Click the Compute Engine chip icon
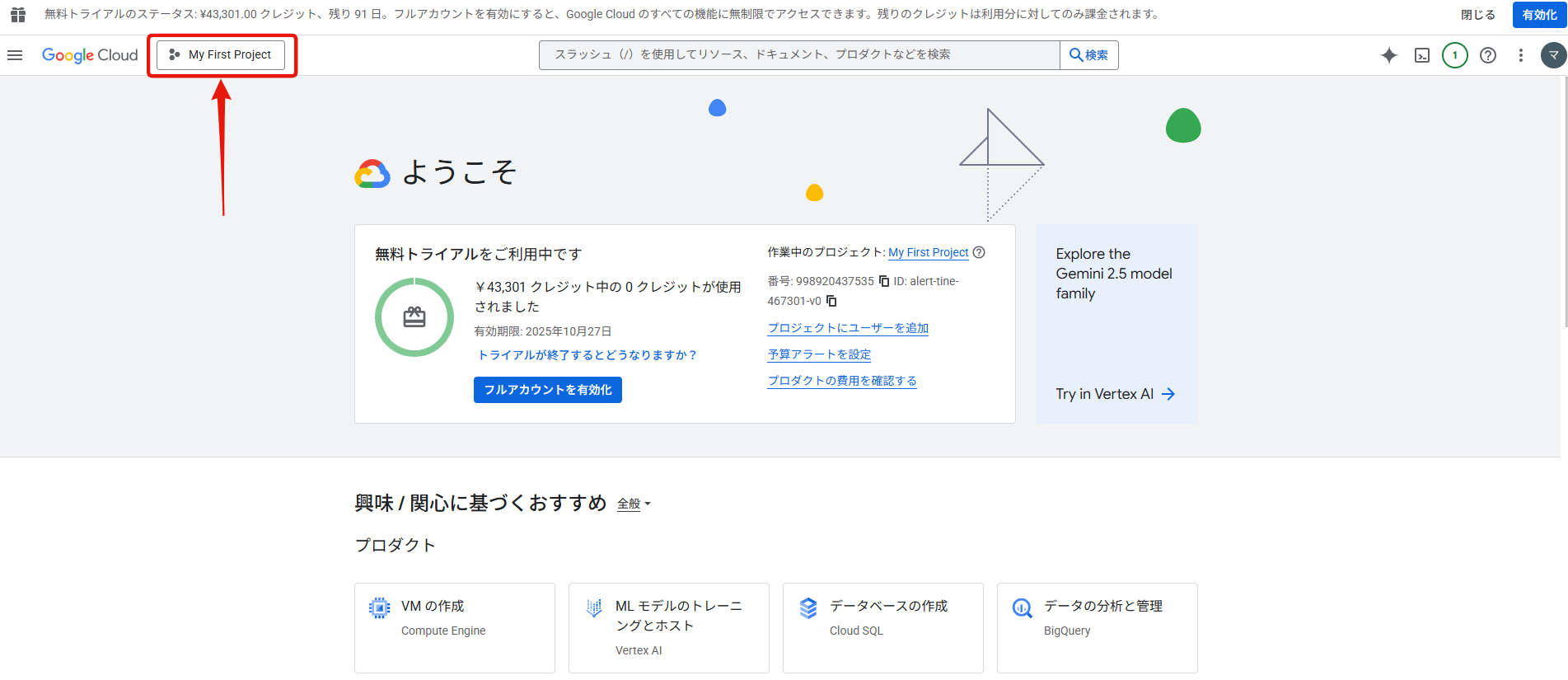Image resolution: width=1568 pixels, height=680 pixels. coord(379,608)
